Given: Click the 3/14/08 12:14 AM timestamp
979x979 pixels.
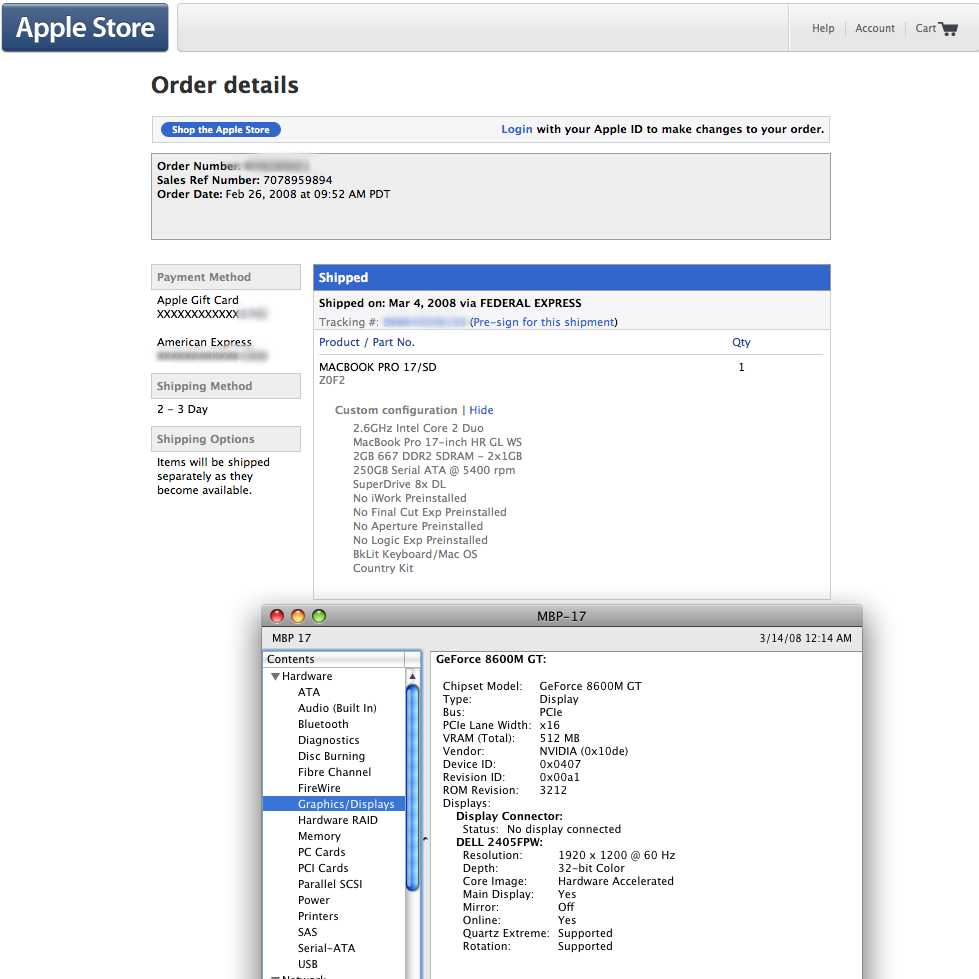Looking at the screenshot, I should pos(805,638).
